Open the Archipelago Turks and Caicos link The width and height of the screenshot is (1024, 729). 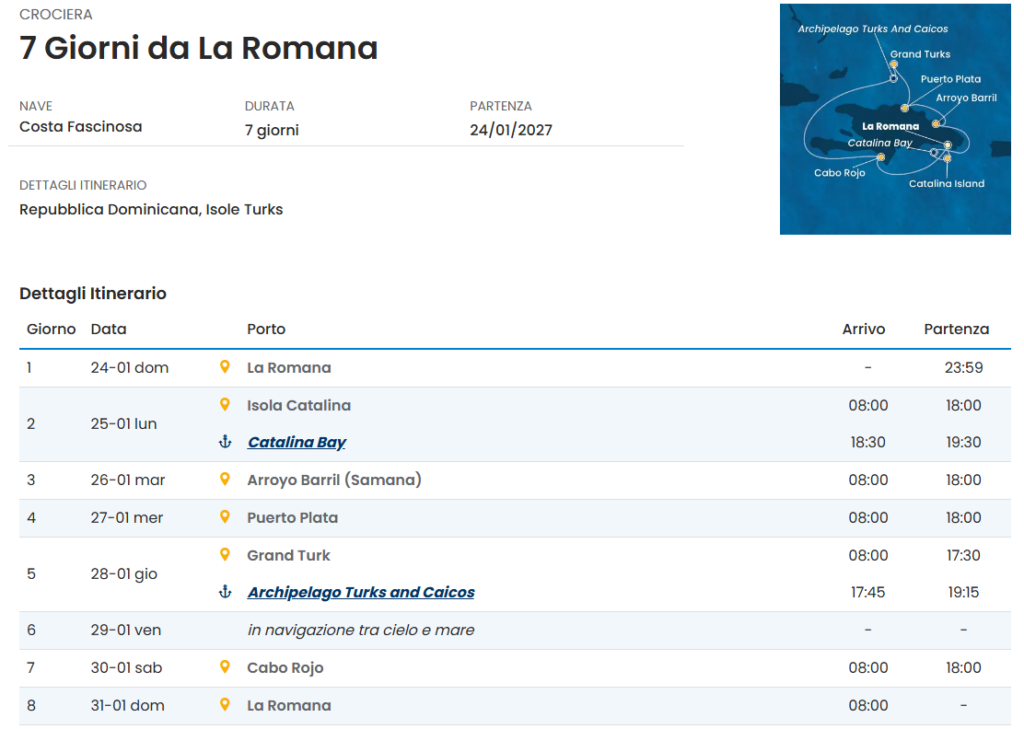(x=361, y=592)
